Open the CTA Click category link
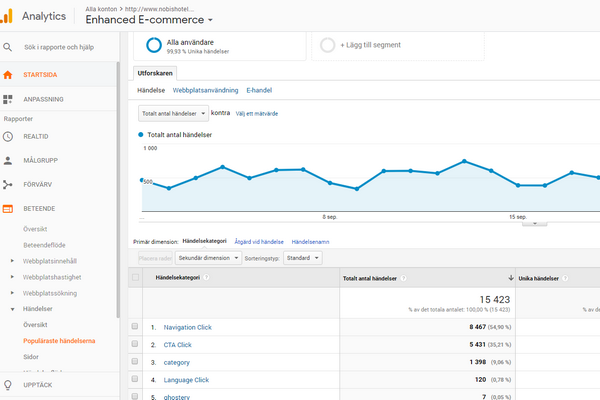This screenshot has width=600, height=400. click(178, 345)
